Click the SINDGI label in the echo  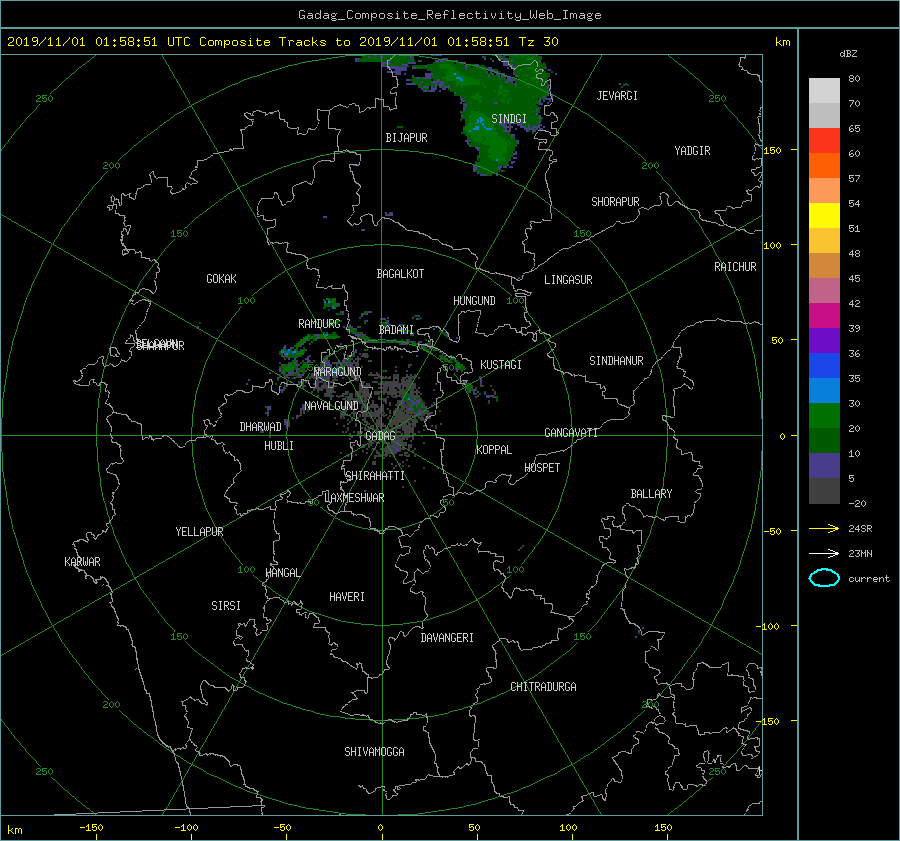[509, 119]
